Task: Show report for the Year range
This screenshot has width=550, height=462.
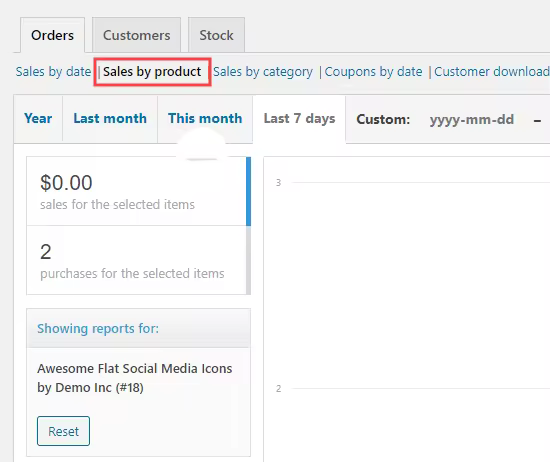Action: point(38,119)
